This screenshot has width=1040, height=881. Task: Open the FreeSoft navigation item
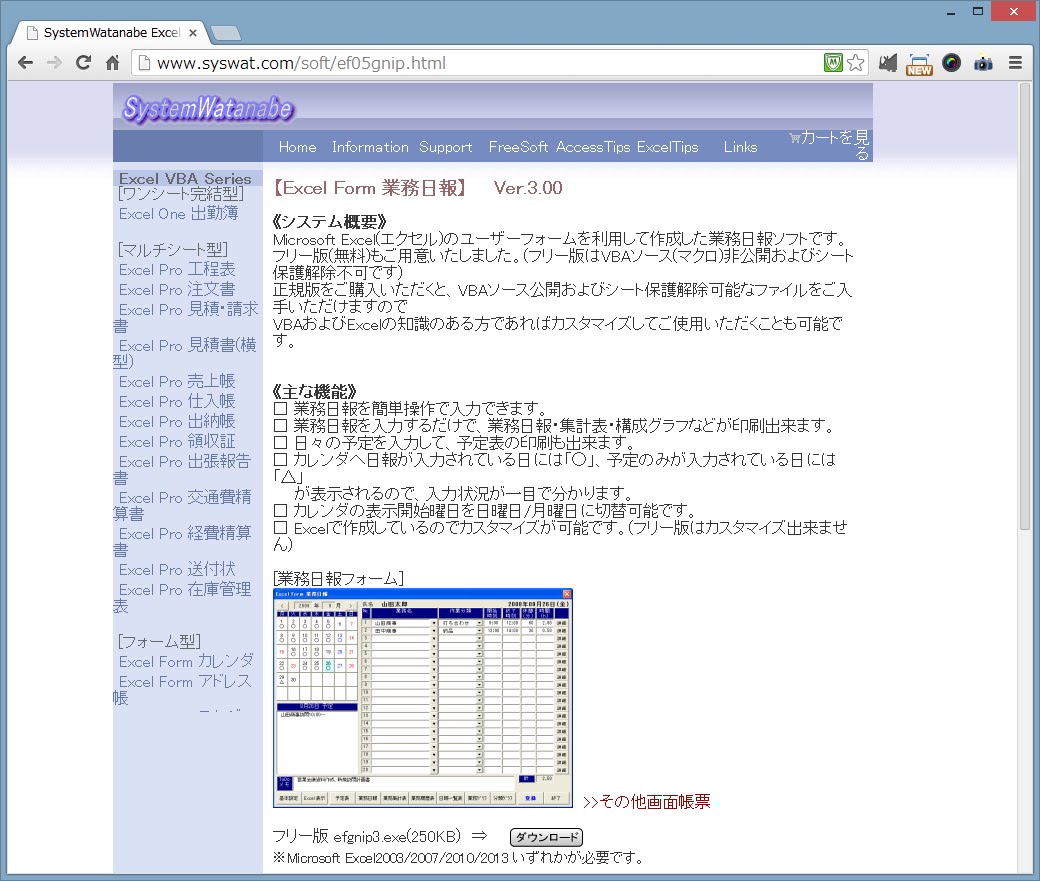tap(518, 147)
